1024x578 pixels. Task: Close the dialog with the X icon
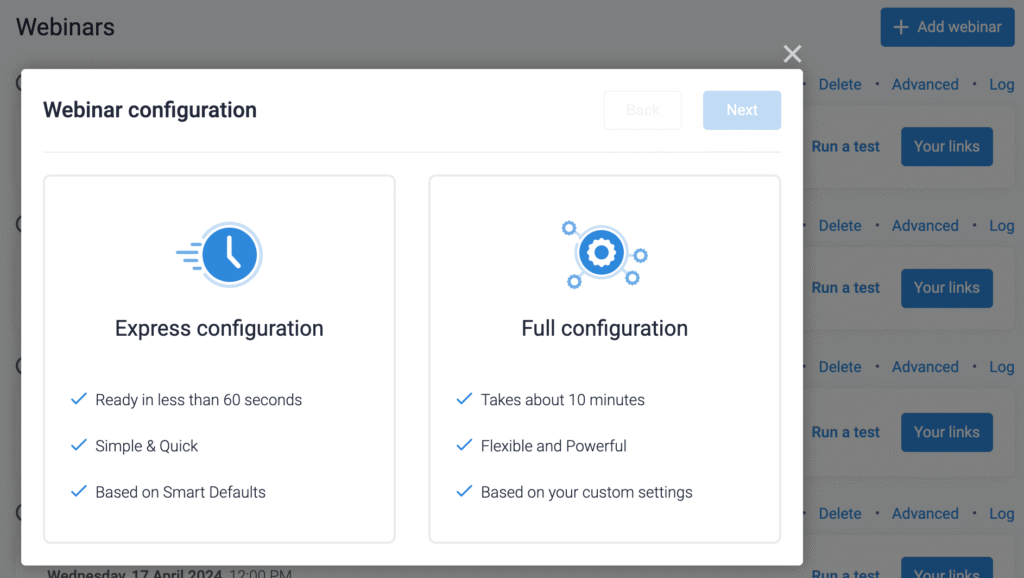tap(792, 54)
